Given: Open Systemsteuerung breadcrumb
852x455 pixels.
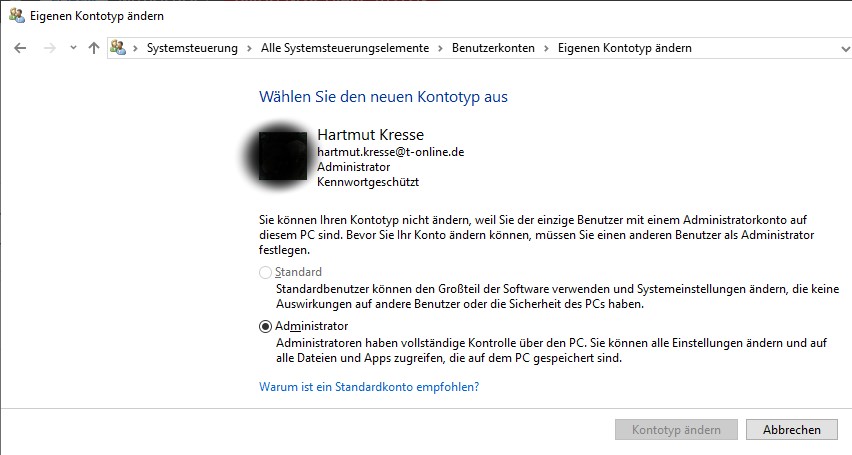Looking at the screenshot, I should click(x=192, y=48).
